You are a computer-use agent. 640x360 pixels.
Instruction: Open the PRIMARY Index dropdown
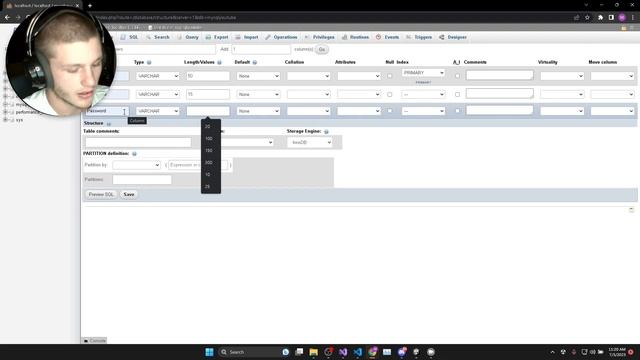(x=423, y=73)
